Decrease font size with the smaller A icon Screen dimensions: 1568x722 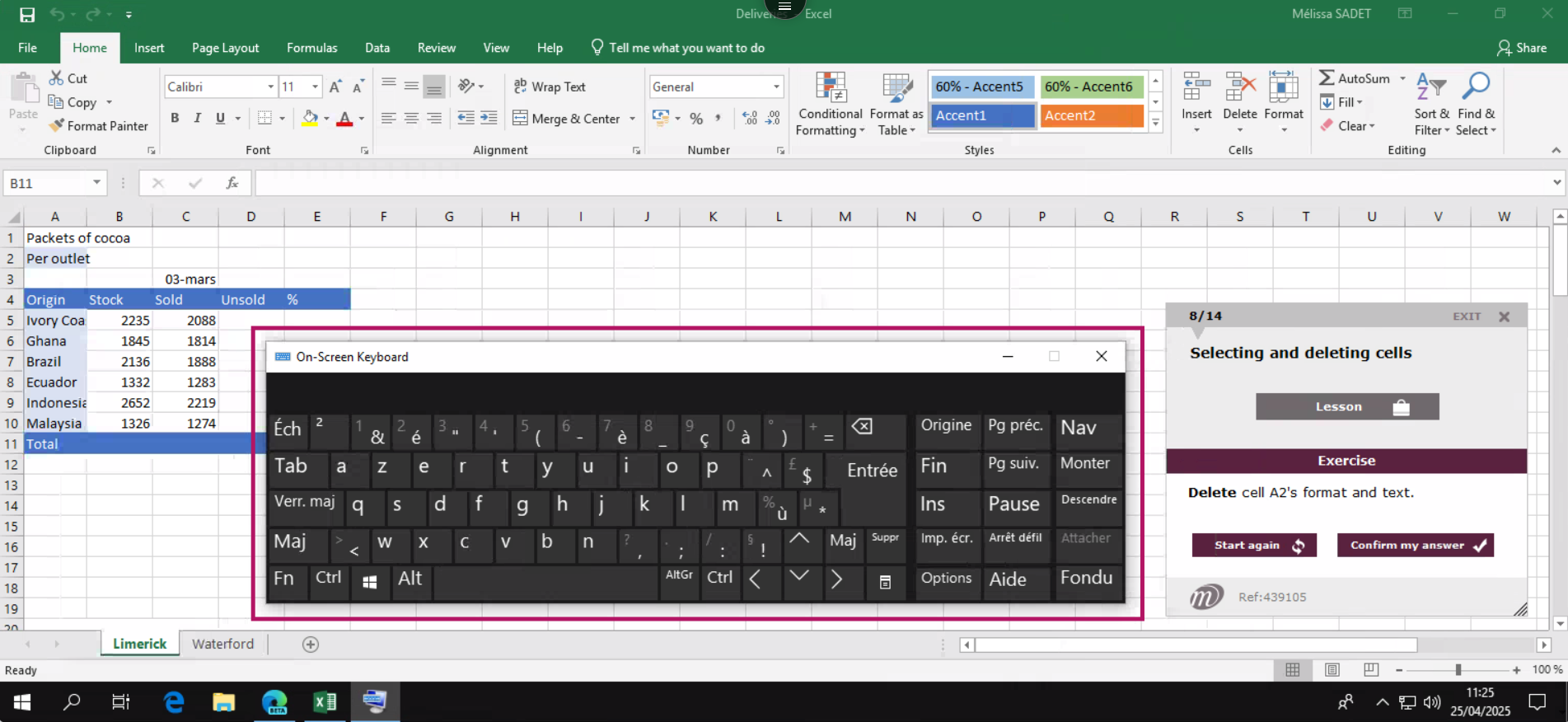(x=358, y=87)
